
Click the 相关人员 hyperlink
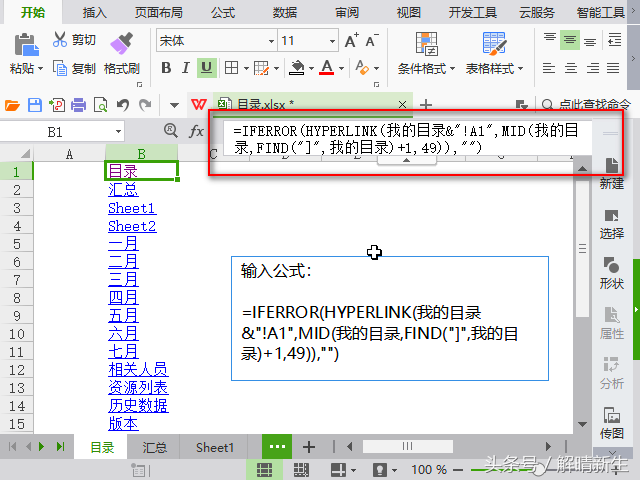(x=138, y=369)
